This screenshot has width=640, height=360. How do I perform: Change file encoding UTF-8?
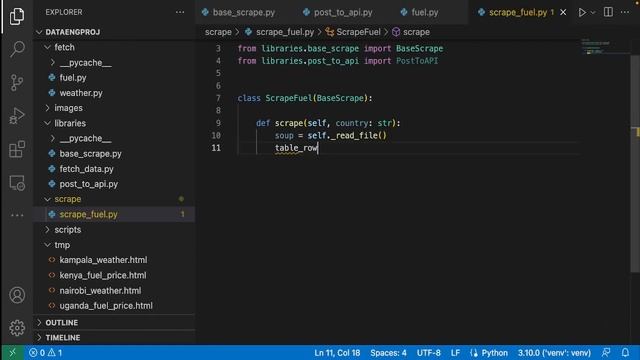click(428, 353)
